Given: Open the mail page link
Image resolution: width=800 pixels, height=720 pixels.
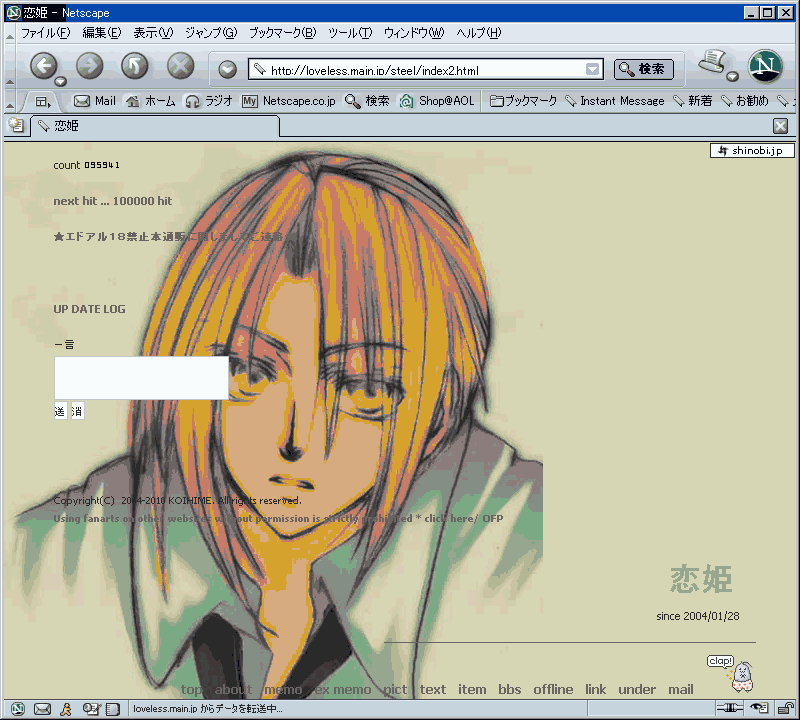Looking at the screenshot, I should [681, 690].
